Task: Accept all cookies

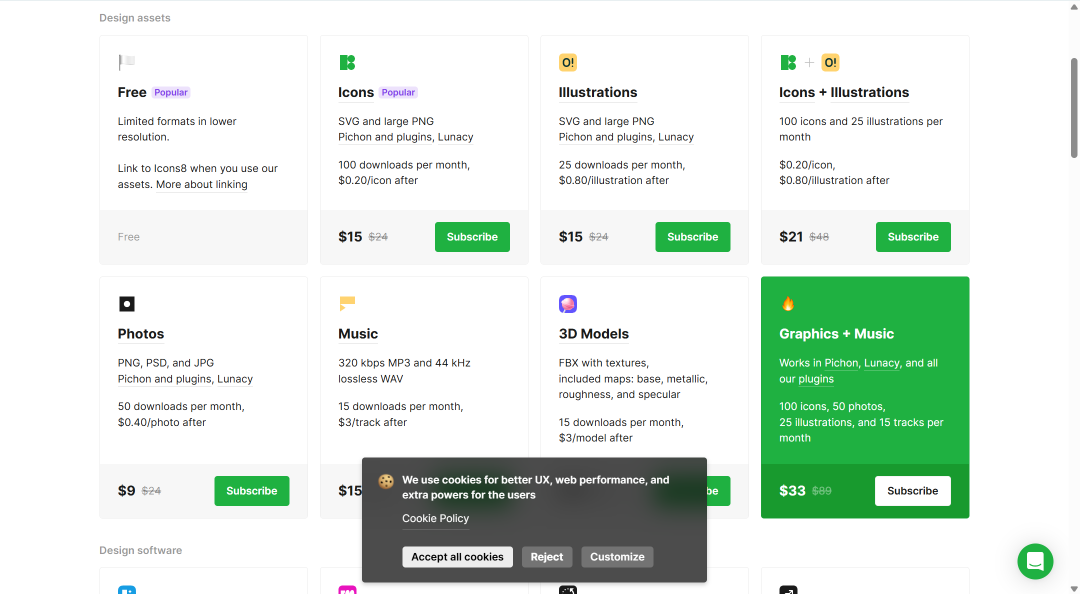Action: pos(457,557)
